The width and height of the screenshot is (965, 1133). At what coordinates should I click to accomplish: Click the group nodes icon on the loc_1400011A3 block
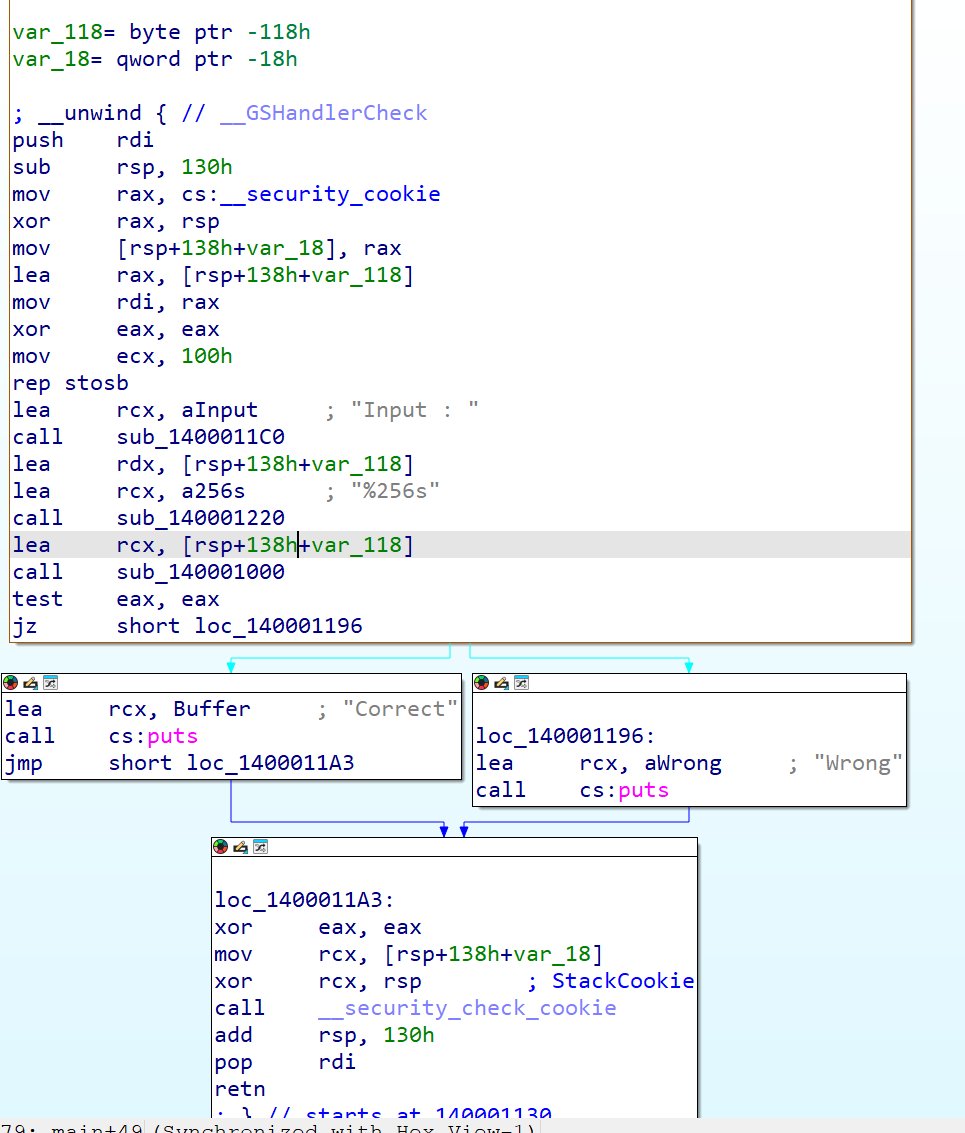260,846
